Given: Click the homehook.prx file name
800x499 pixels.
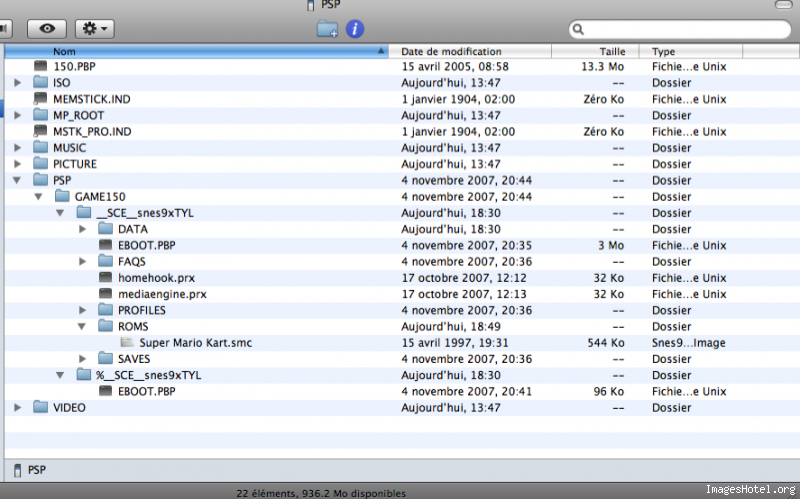Looking at the screenshot, I should 157,278.
